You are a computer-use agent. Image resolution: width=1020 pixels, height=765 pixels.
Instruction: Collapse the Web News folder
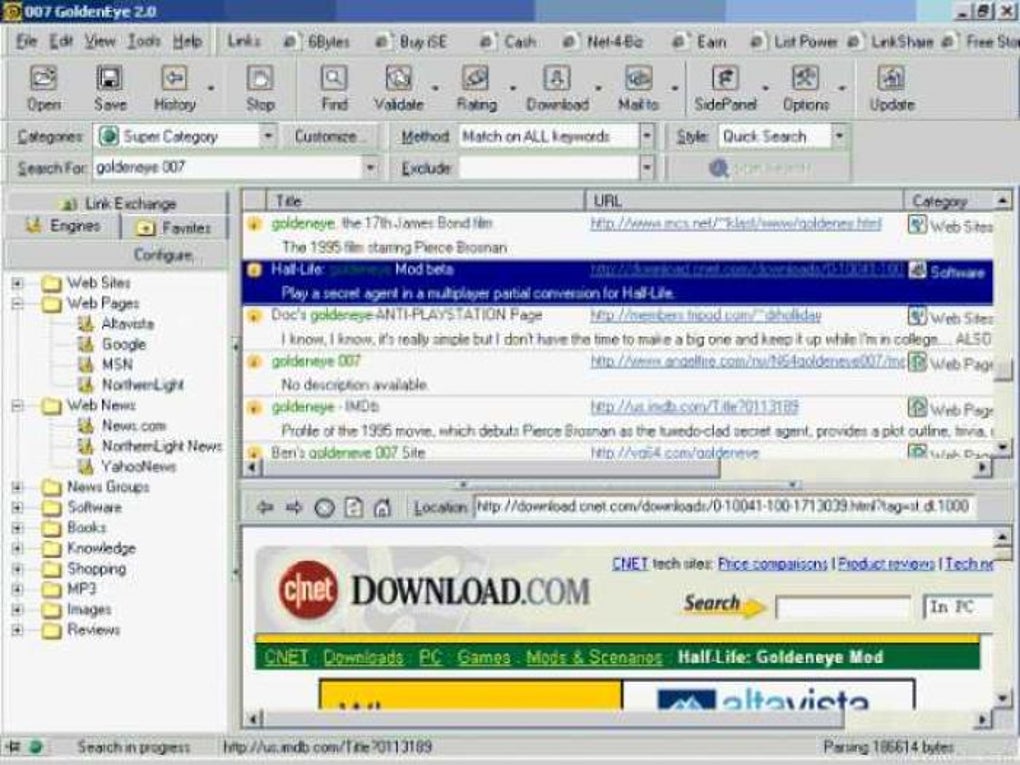pos(18,405)
